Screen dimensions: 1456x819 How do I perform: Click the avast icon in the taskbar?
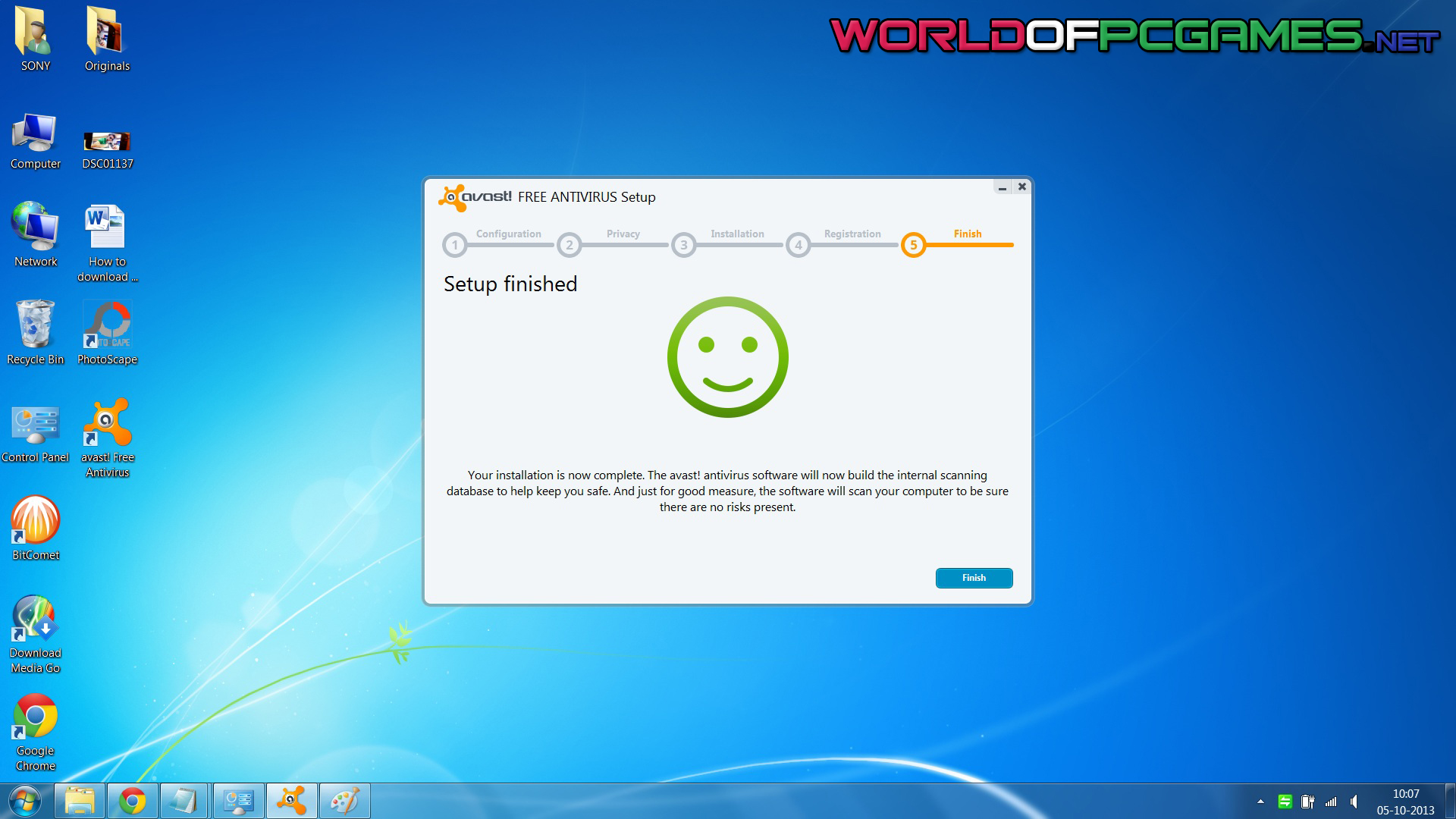click(291, 801)
